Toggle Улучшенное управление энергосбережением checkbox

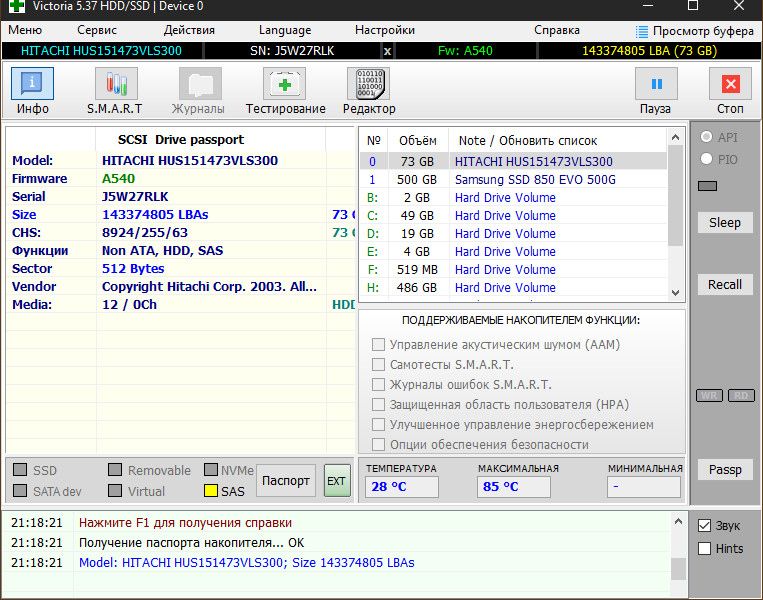(x=378, y=424)
